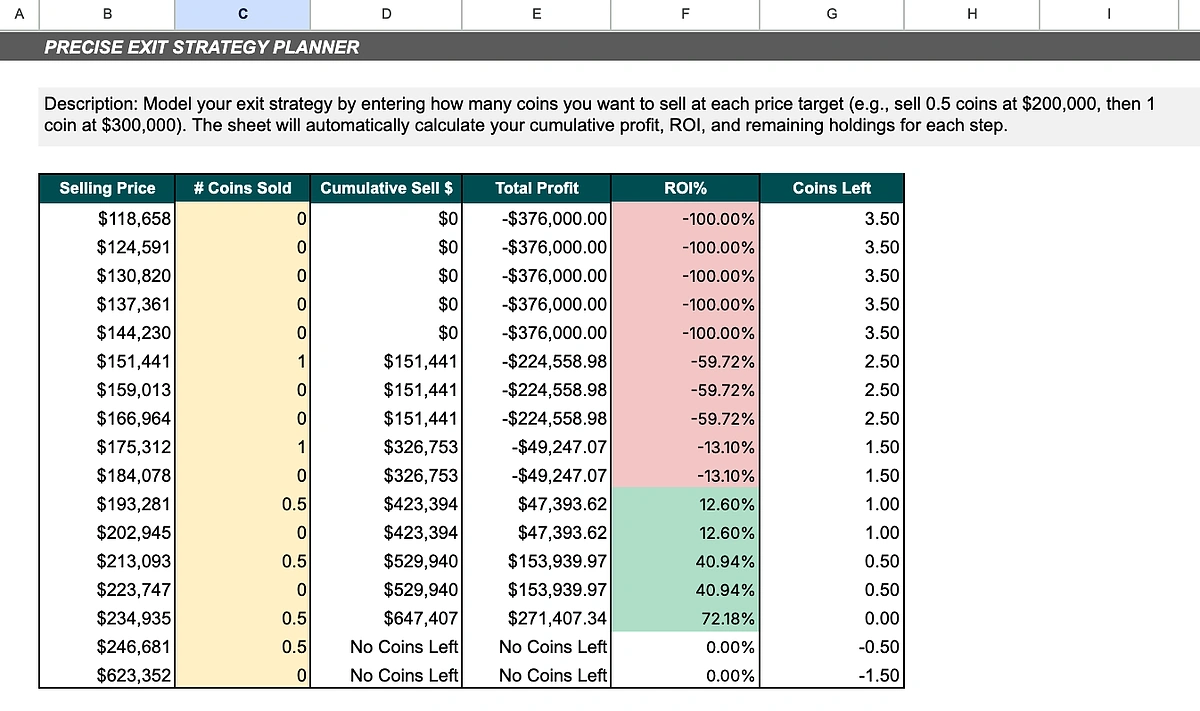The image size is (1200, 711).
Task: Click a No Coins Left cell in Total Profit
Action: (536, 647)
